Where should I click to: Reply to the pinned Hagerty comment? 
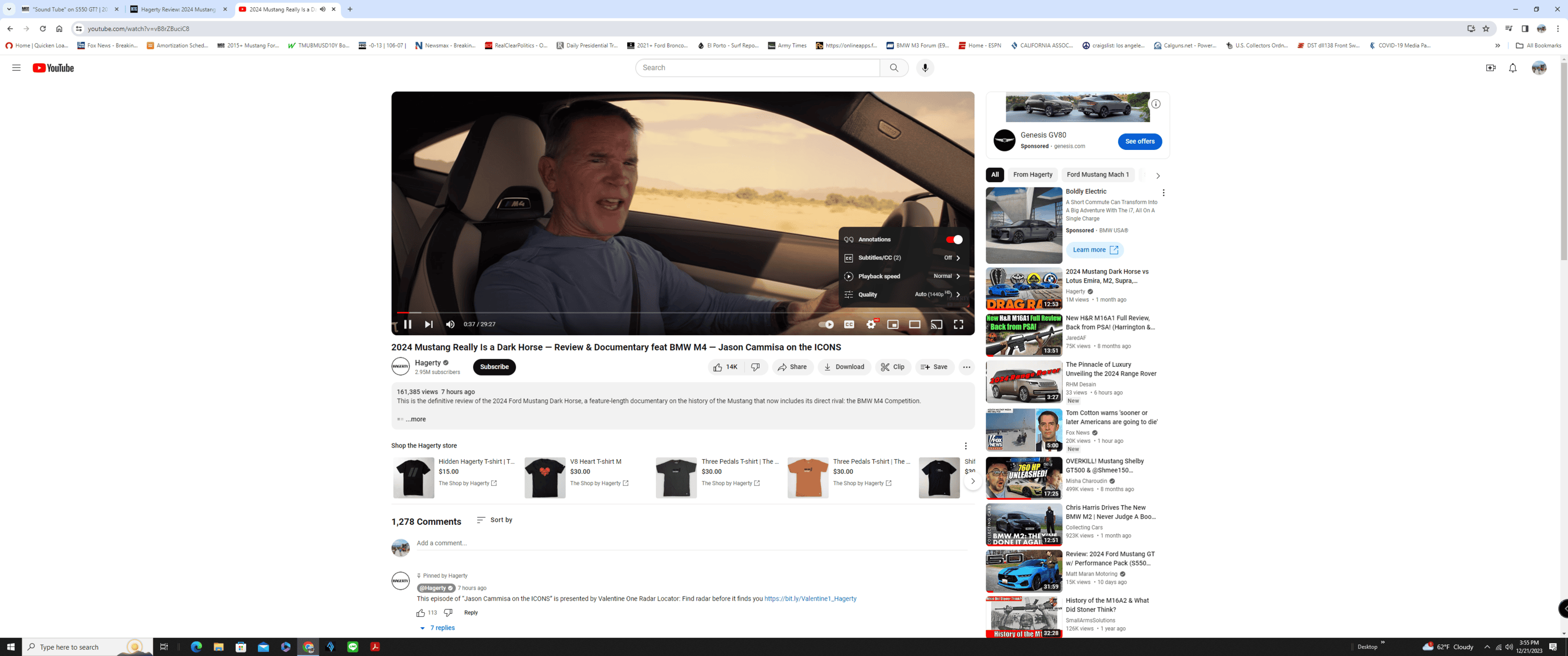click(x=470, y=613)
